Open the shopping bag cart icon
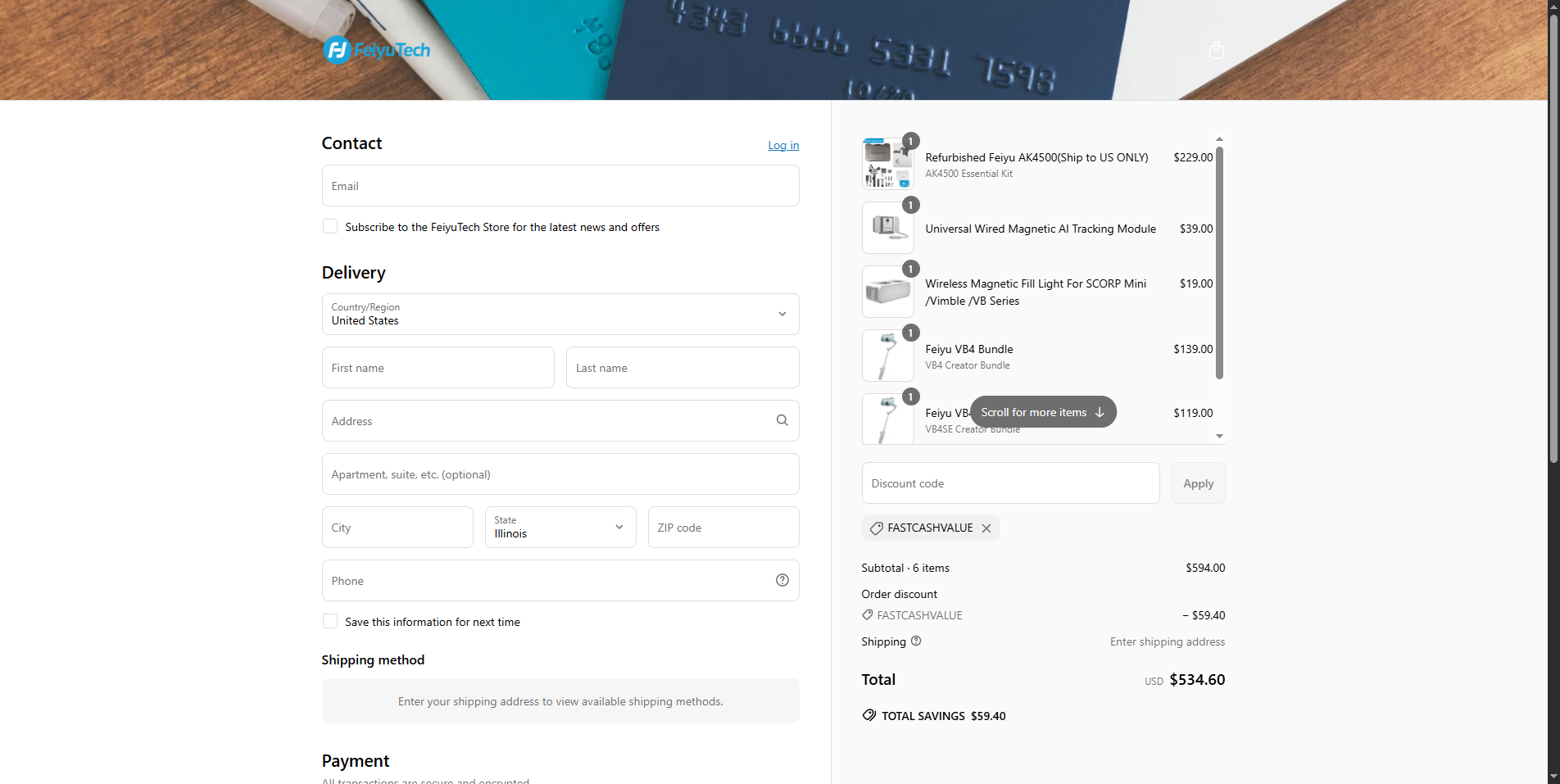The height and width of the screenshot is (784, 1560). (1217, 50)
